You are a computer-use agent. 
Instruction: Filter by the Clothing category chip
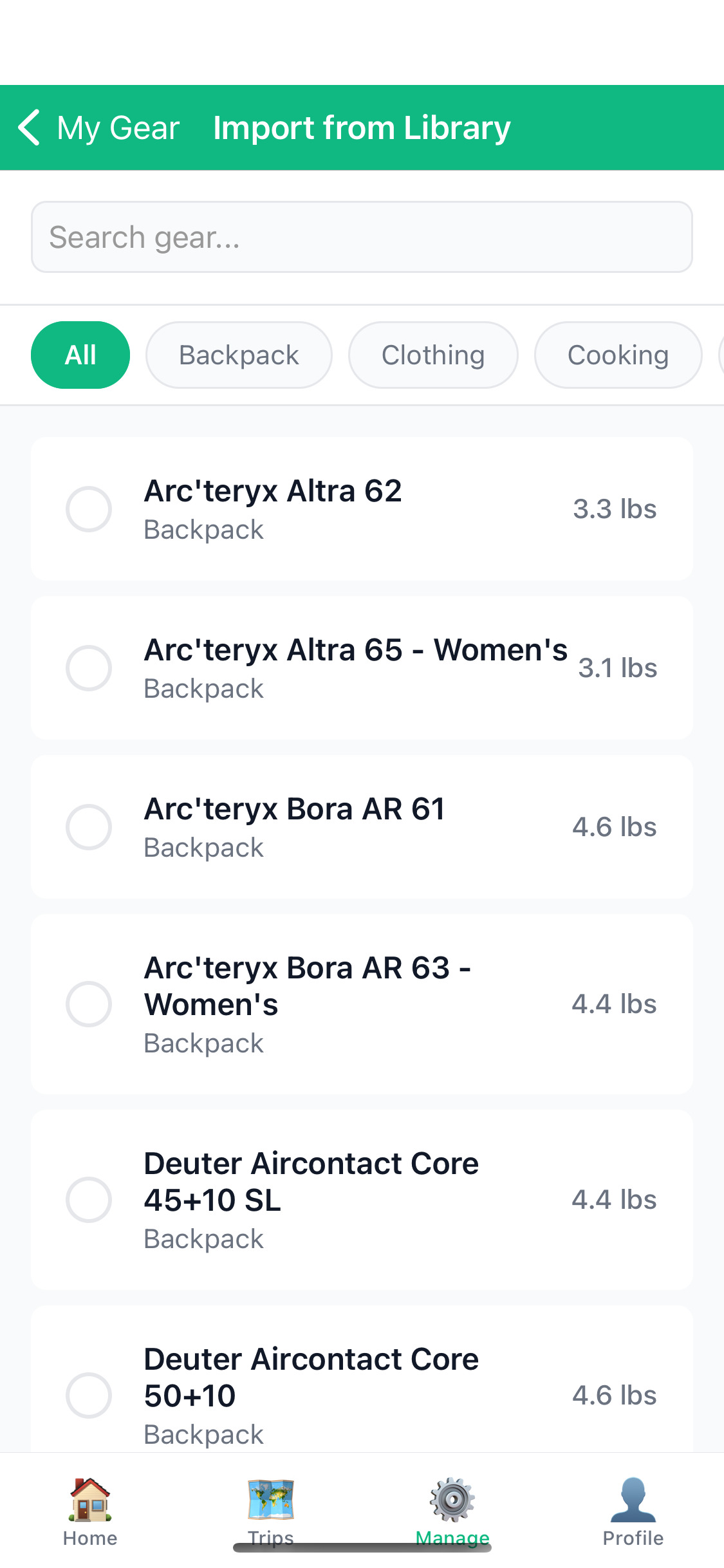[433, 355]
